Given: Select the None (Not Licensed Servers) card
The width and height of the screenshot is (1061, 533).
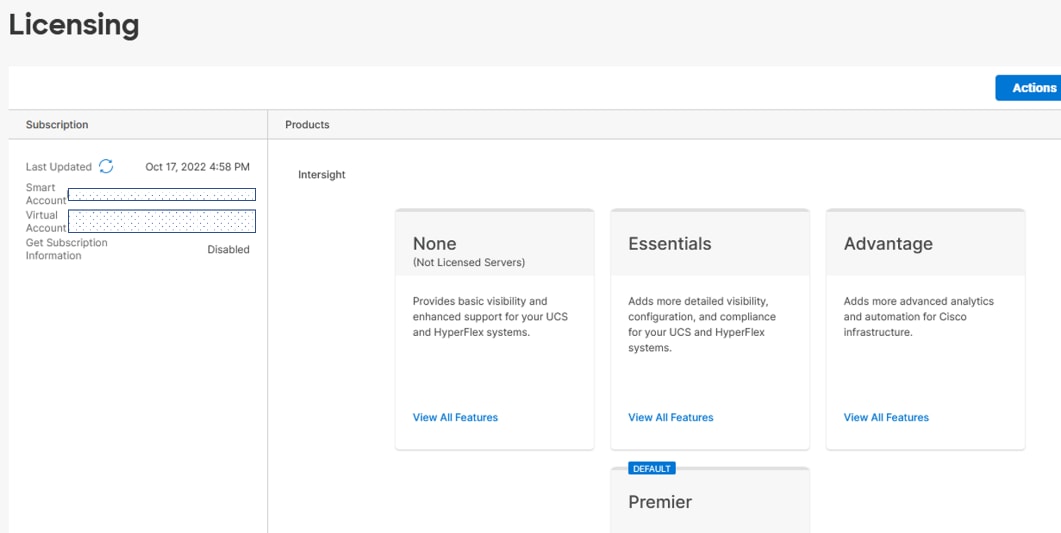Looking at the screenshot, I should click(495, 329).
